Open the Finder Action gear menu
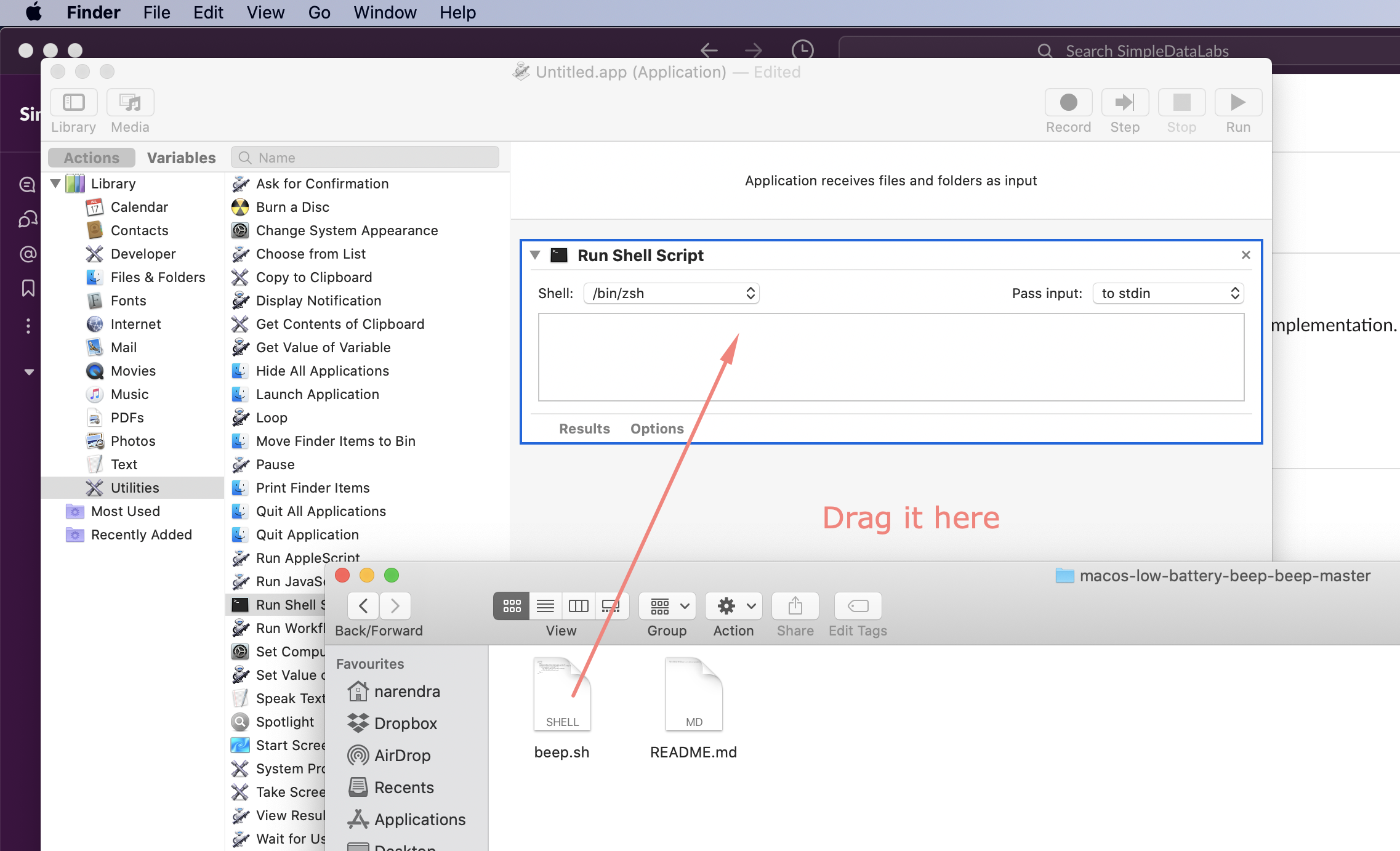This screenshot has height=851, width=1400. pyautogui.click(x=733, y=606)
